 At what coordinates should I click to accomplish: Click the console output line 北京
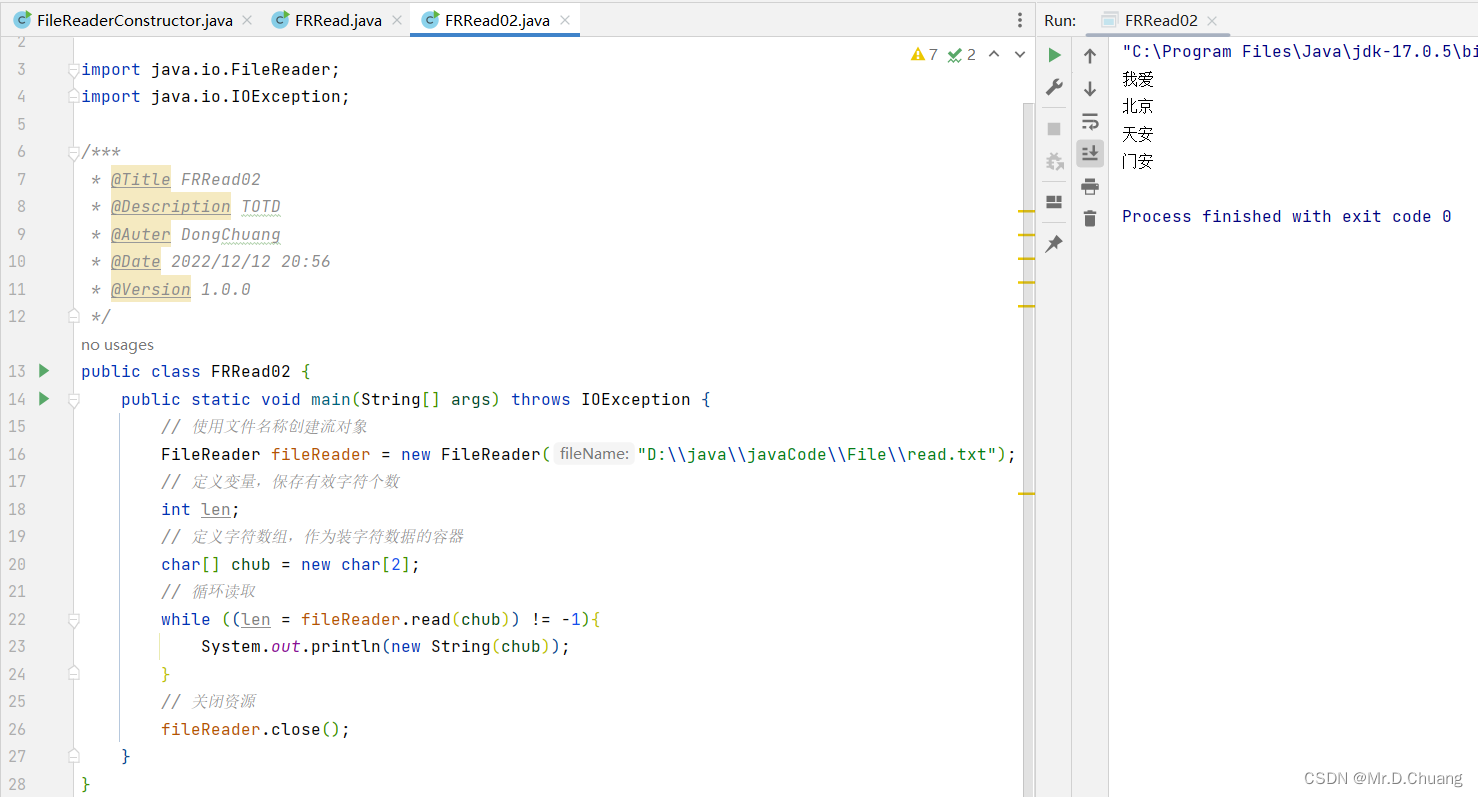coord(1138,106)
